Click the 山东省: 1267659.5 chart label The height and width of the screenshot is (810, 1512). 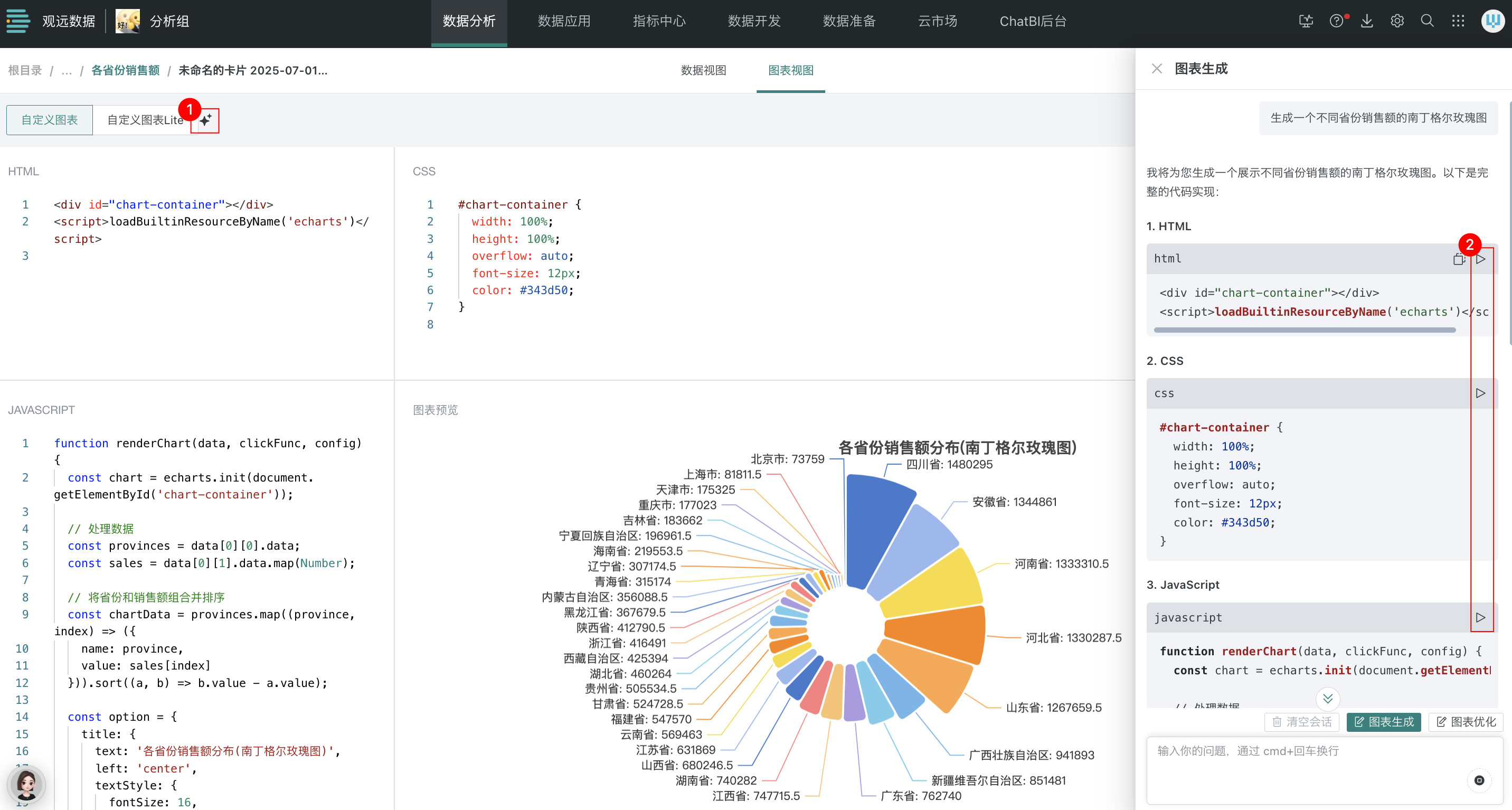pos(1054,708)
